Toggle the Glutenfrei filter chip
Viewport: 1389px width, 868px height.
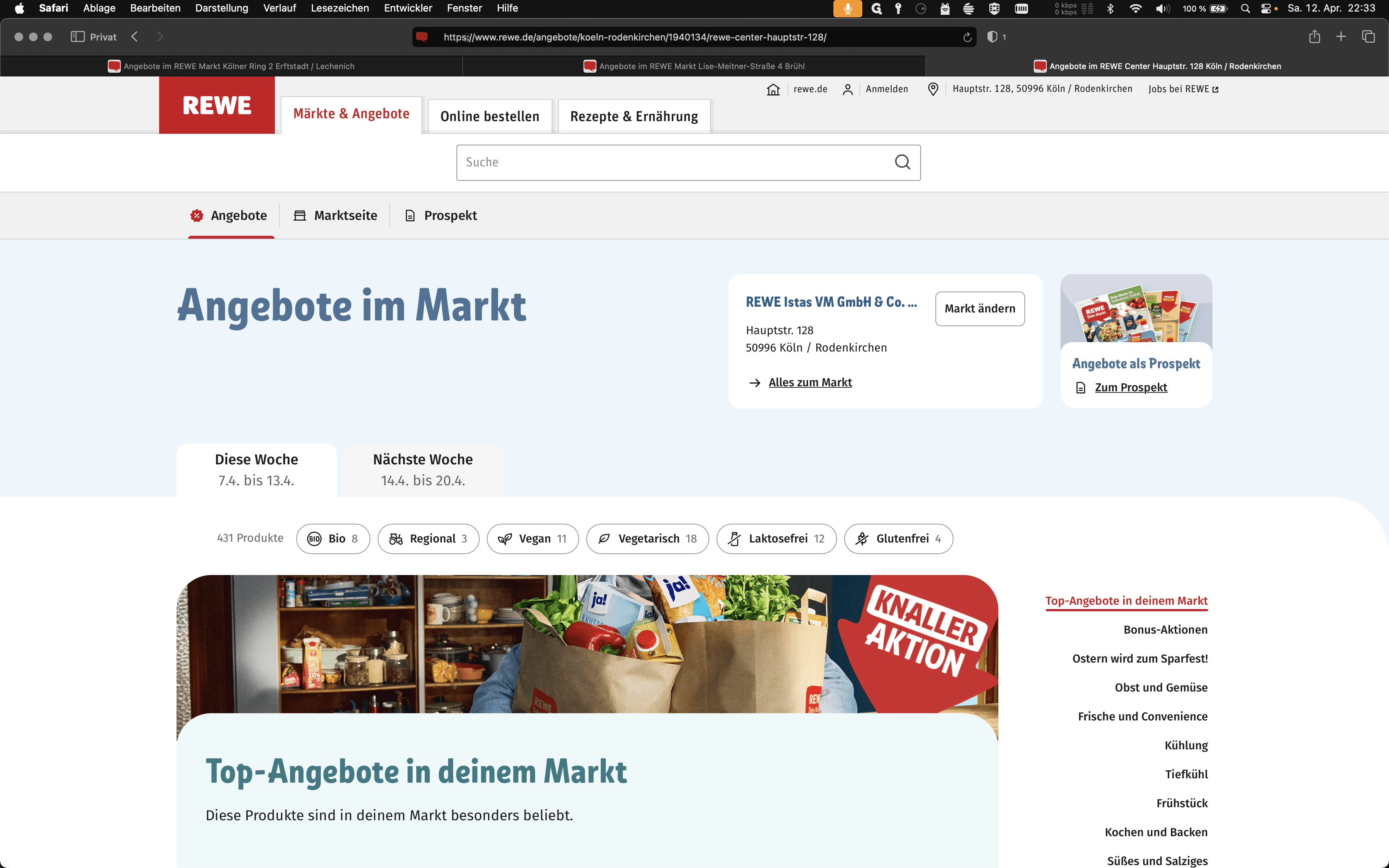point(898,539)
